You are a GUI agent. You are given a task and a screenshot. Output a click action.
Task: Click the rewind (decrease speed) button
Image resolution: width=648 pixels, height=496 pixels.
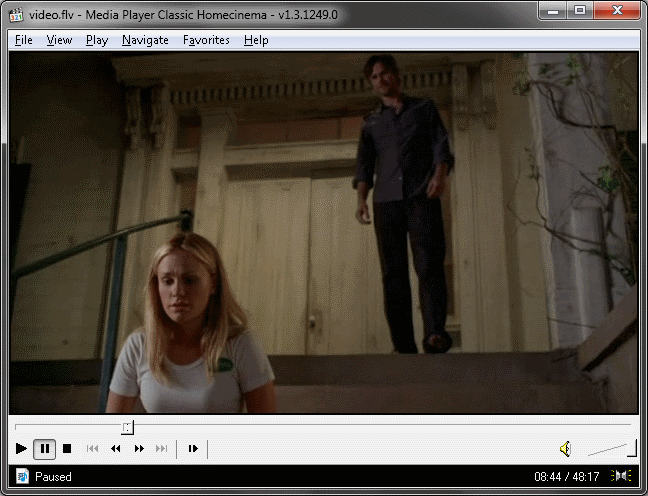[116, 448]
